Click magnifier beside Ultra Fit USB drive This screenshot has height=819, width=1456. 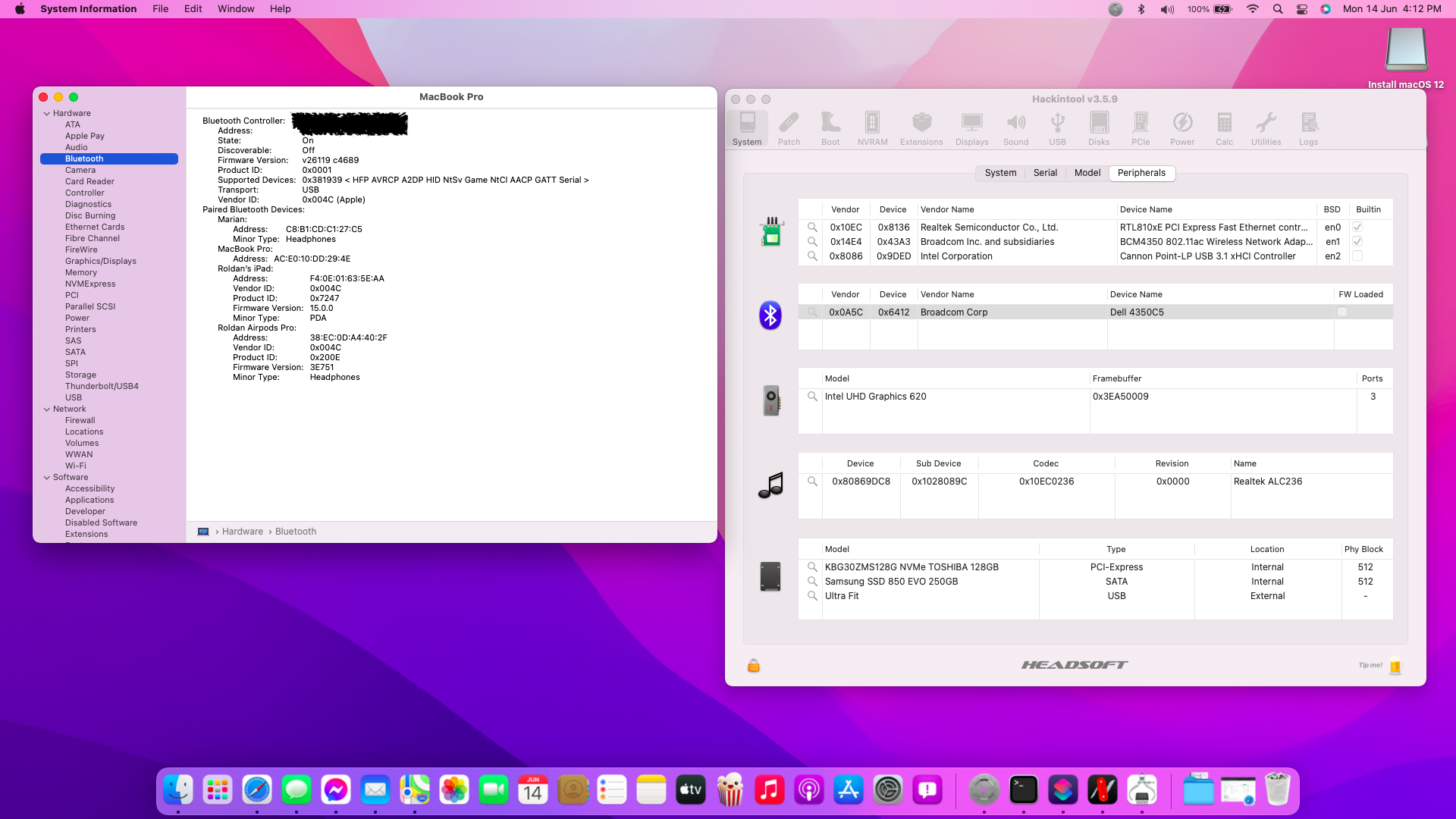click(812, 596)
